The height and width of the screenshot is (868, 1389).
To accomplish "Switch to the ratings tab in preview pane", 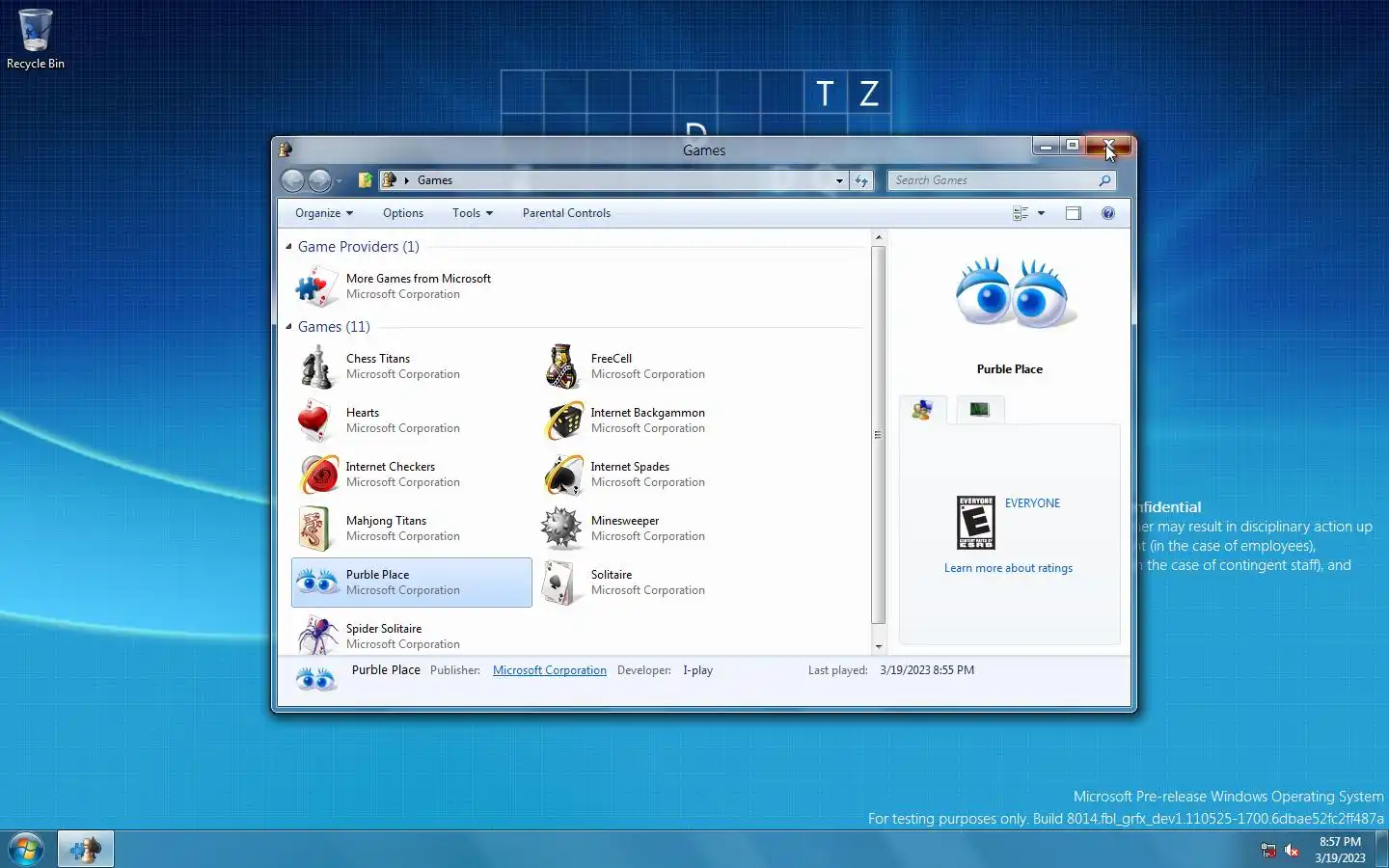I will pos(923,410).
